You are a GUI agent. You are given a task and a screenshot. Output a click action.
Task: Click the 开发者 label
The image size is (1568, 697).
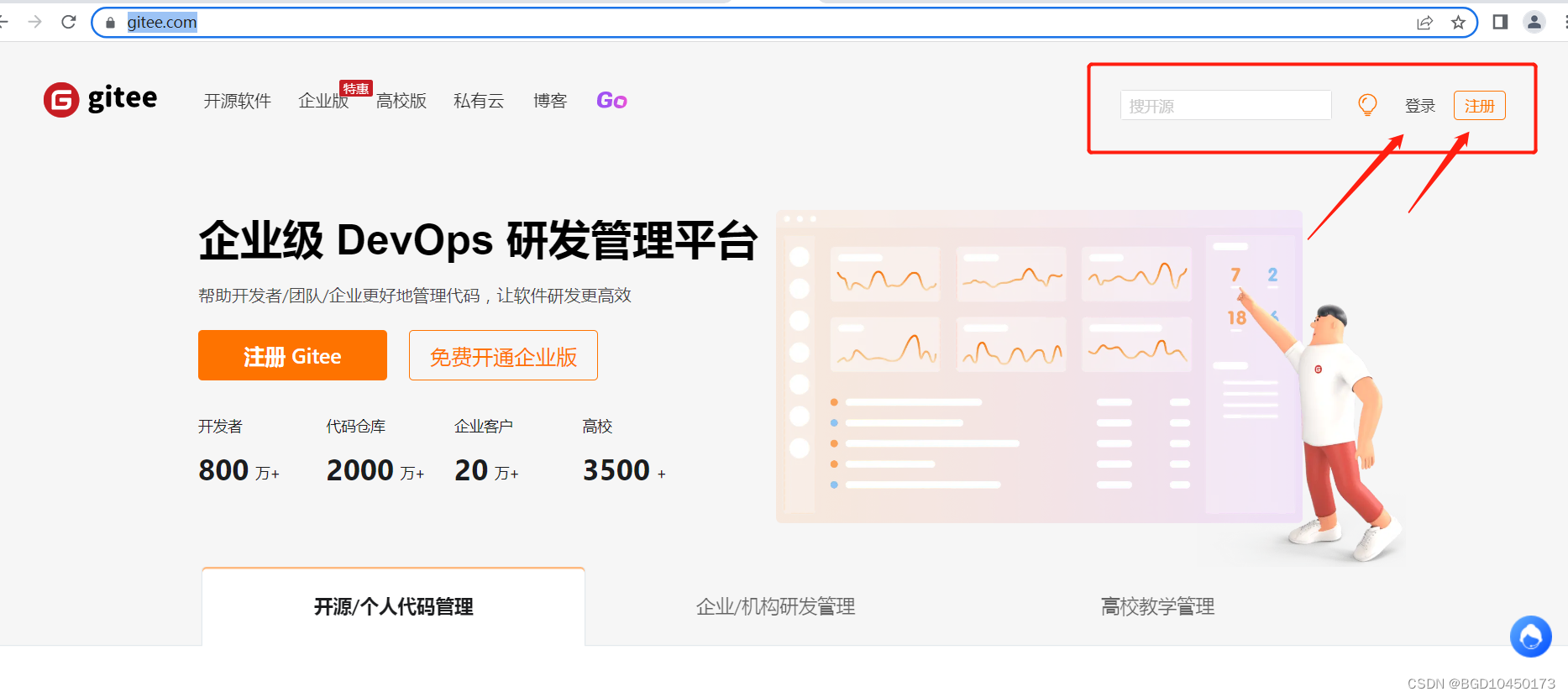tap(220, 427)
